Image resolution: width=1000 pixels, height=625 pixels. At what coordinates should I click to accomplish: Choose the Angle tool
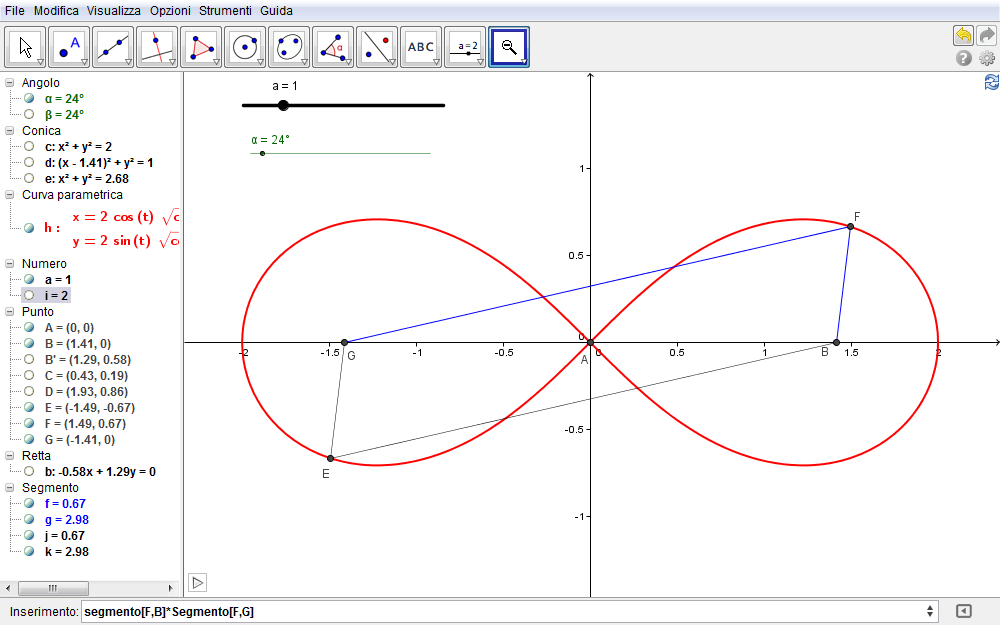click(x=333, y=47)
